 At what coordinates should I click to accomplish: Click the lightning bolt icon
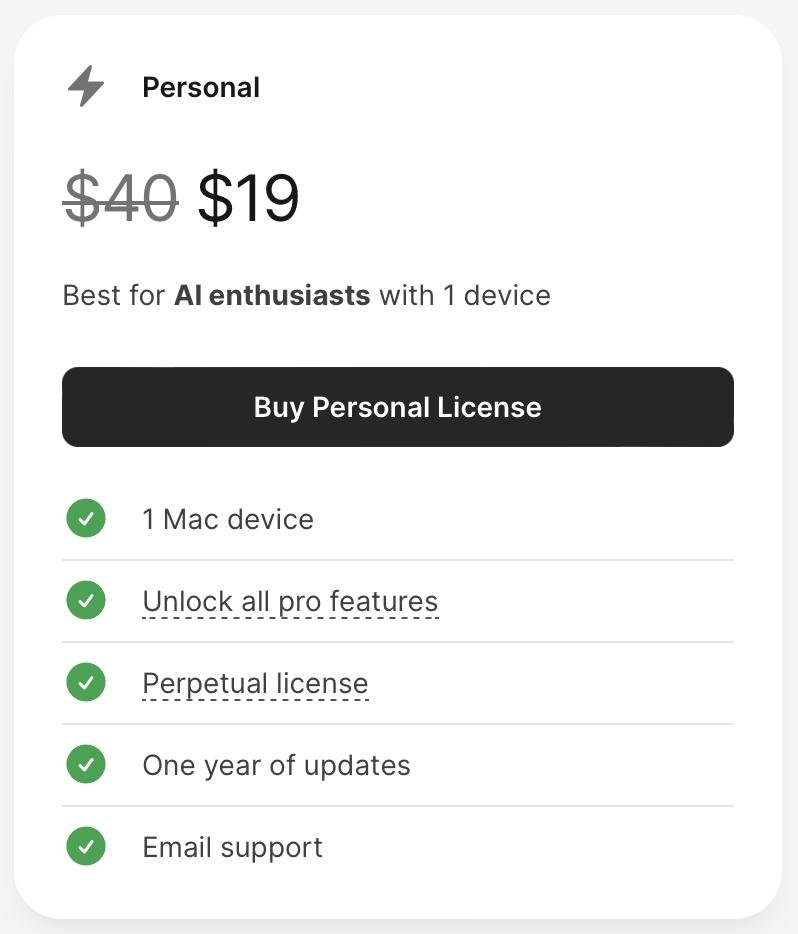[x=86, y=87]
